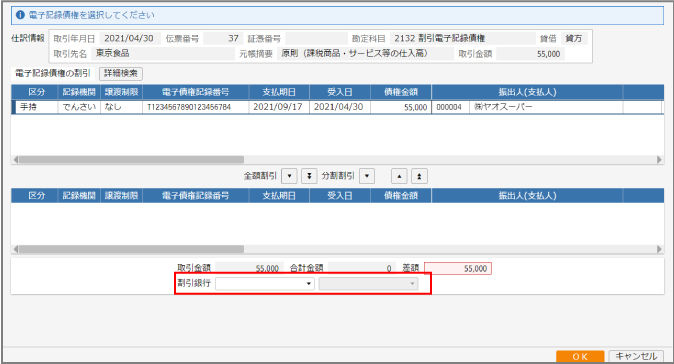
Task: Open the 割引銀行 bank dropdown
Action: 265,284
